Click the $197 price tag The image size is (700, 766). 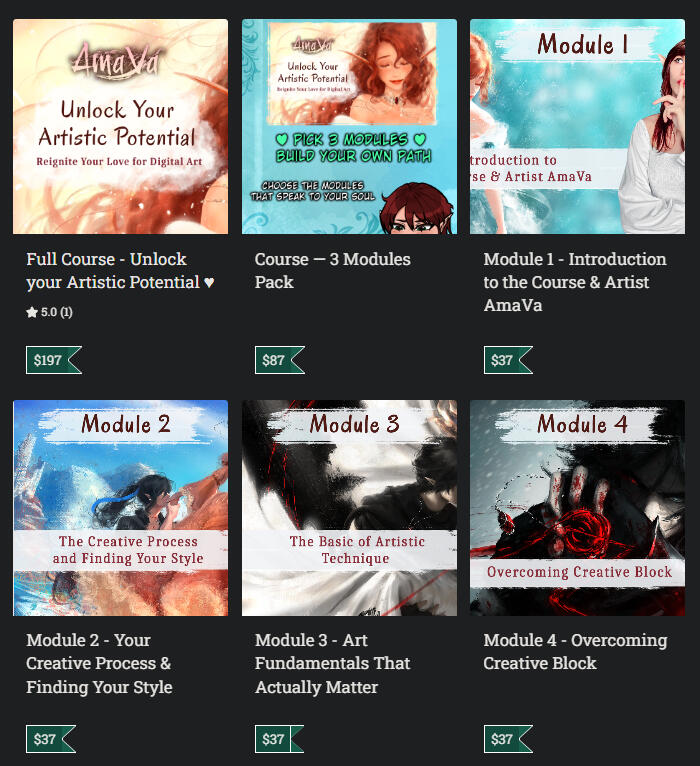[x=54, y=360]
